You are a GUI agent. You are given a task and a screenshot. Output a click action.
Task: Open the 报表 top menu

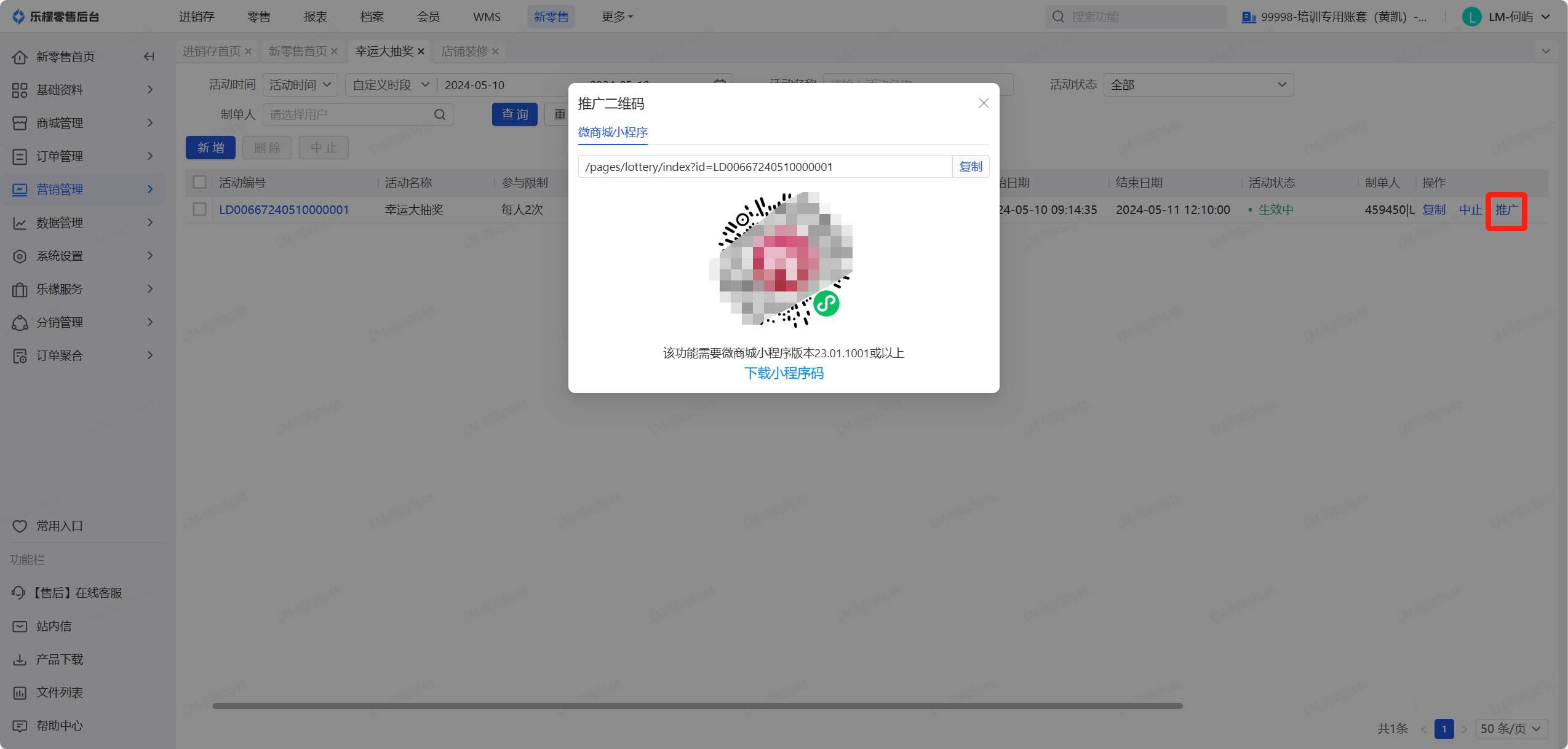(x=316, y=17)
